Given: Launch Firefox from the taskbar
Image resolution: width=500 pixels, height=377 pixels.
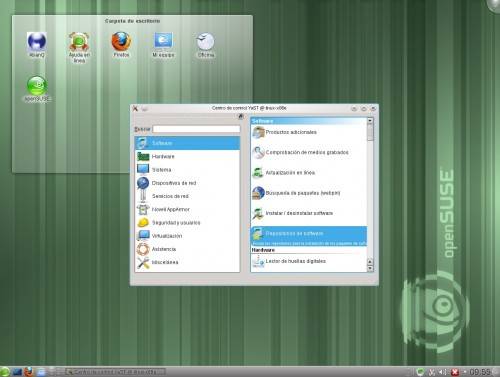Looking at the screenshot, I should [29, 372].
